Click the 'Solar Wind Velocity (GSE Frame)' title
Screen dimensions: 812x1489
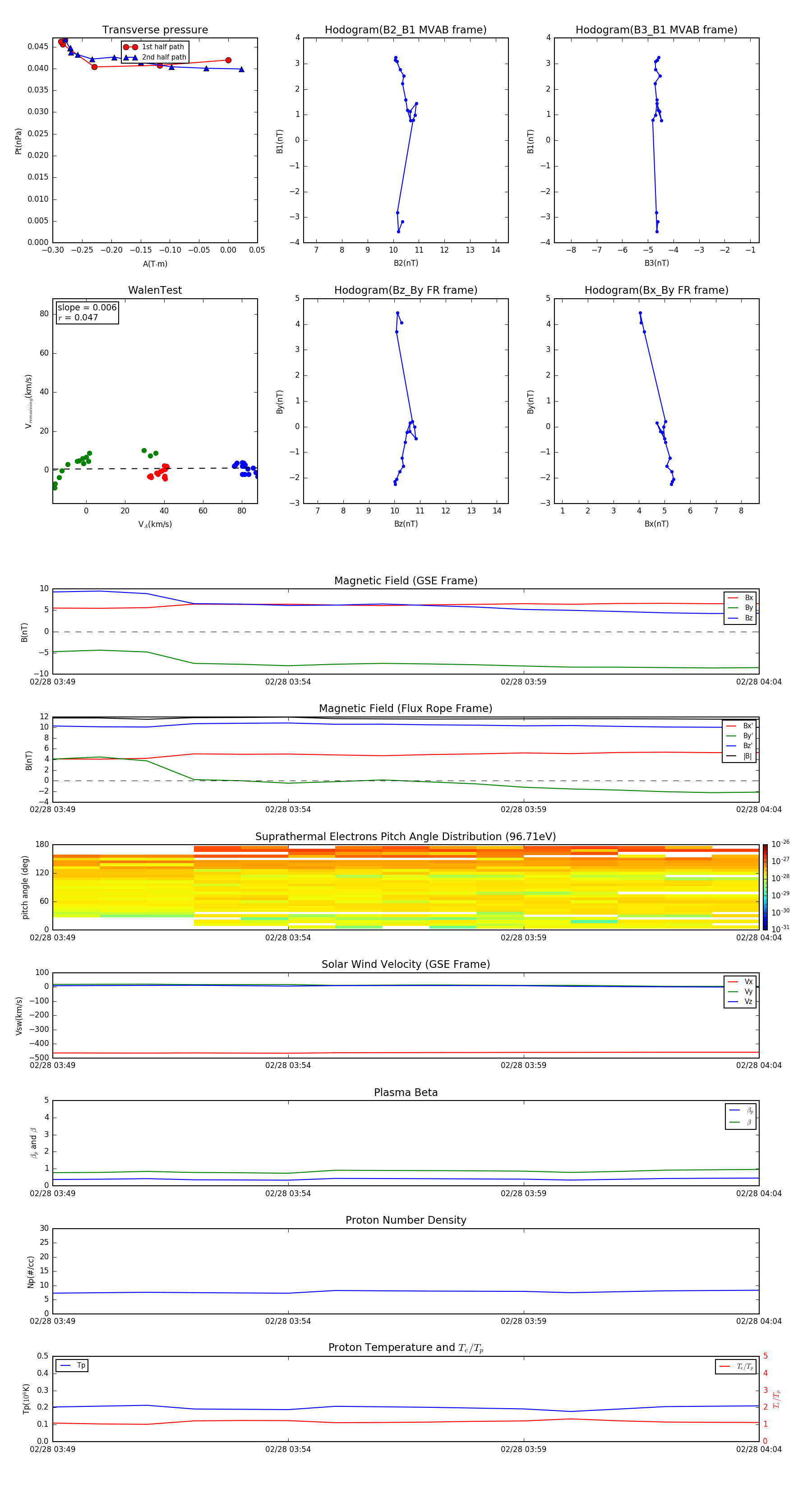coord(406,964)
